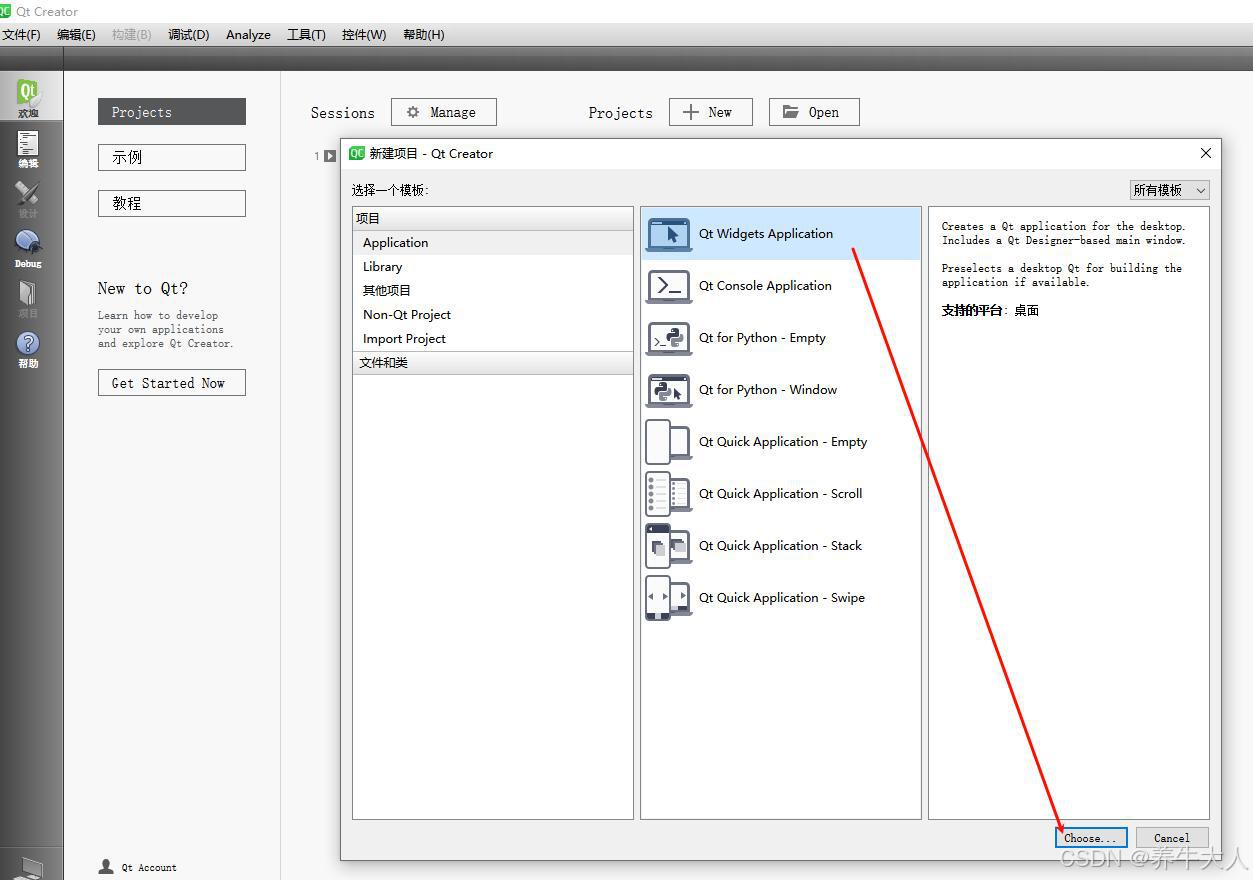Select Qt Quick Application - Stack icon

669,546
